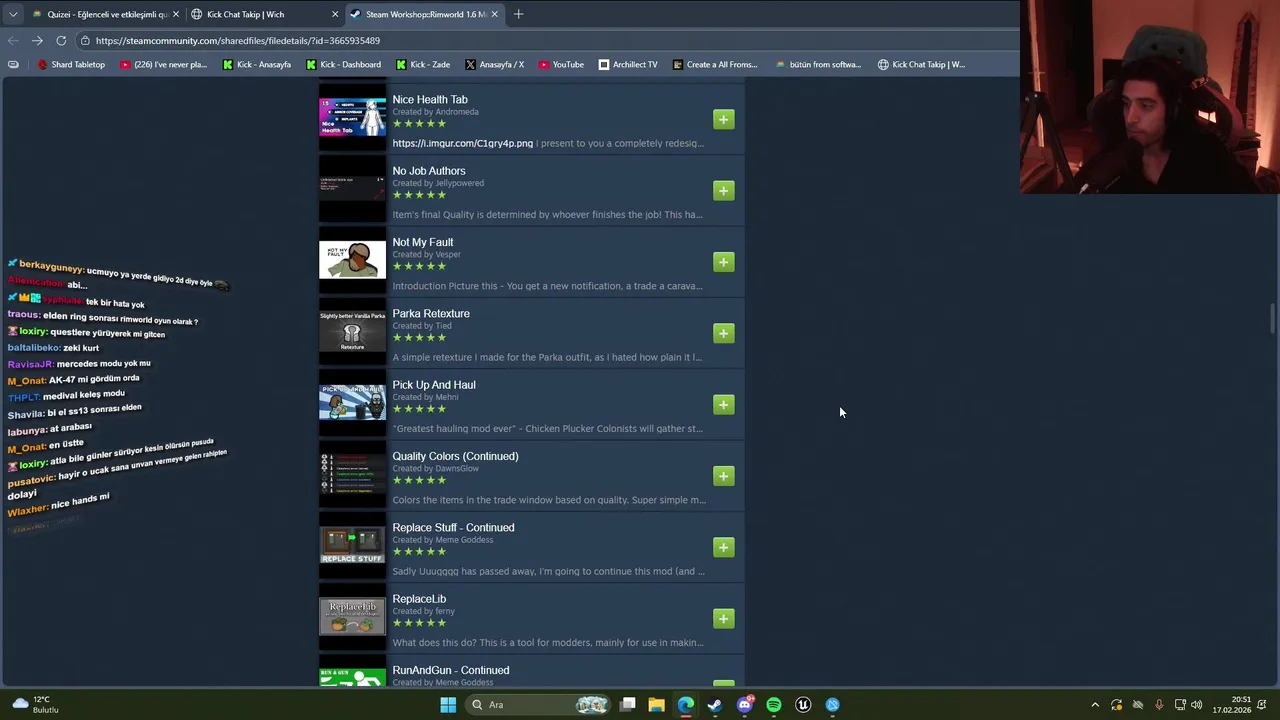
Task: Open No Job Authors thumbnail image
Action: click(x=352, y=189)
